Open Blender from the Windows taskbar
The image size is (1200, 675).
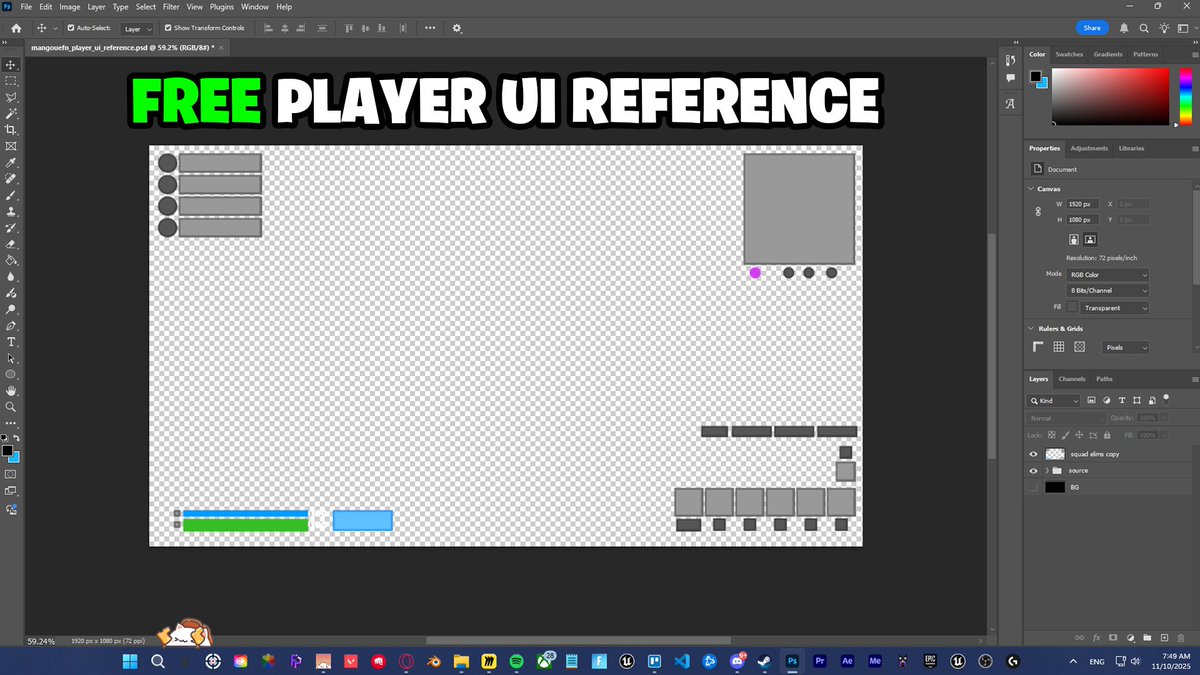[x=434, y=661]
